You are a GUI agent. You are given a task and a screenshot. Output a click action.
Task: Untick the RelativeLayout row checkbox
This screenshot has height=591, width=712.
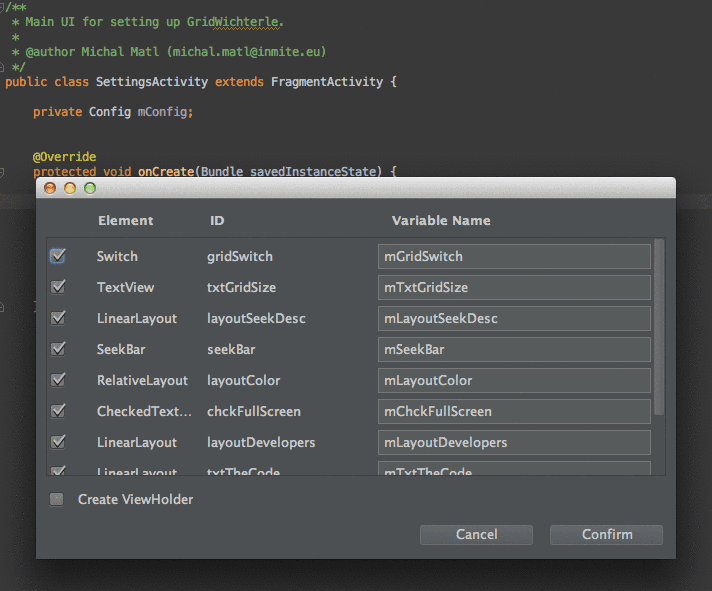[x=58, y=380]
